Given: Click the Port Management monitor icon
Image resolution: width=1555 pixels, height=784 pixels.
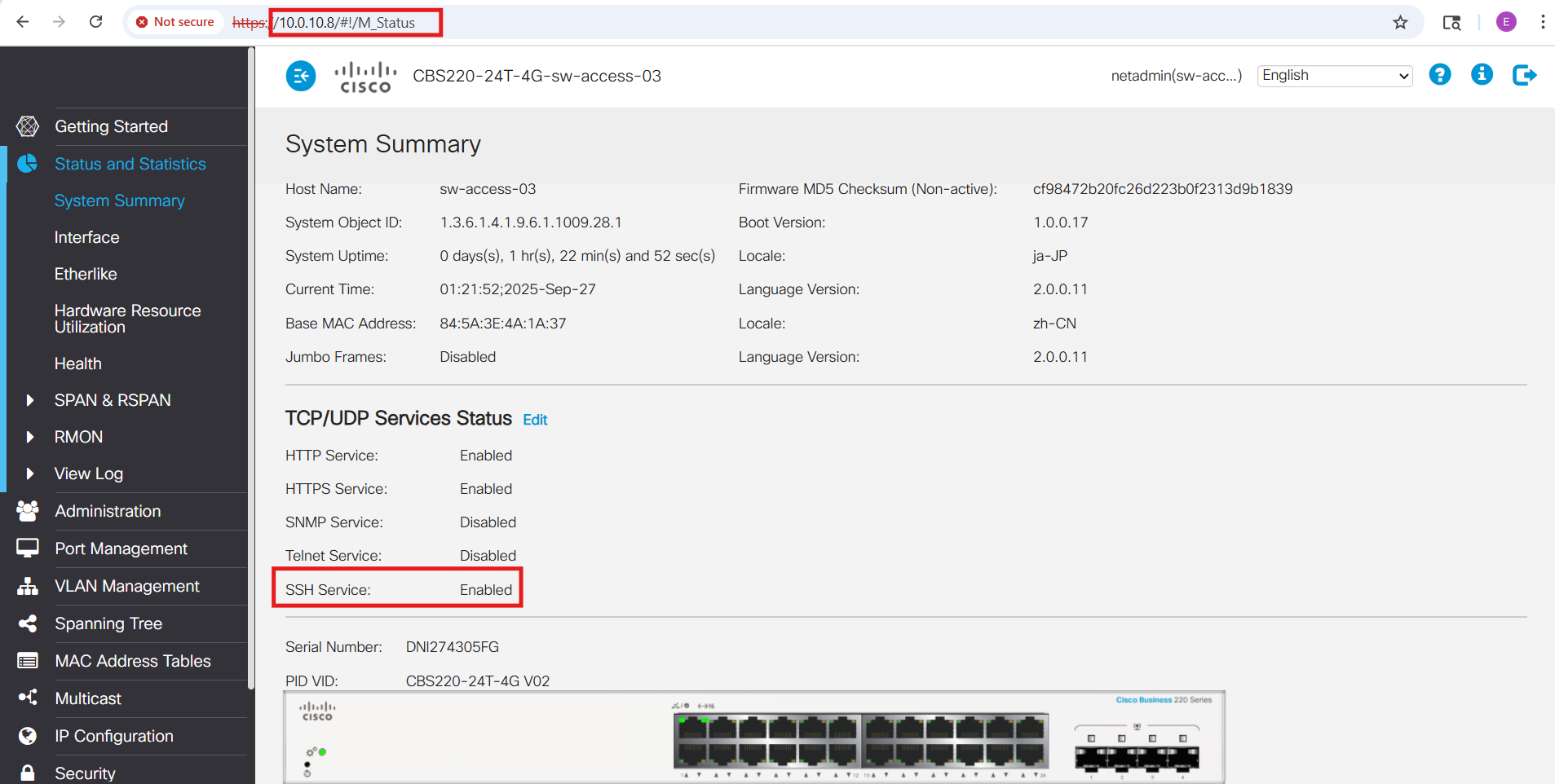Looking at the screenshot, I should [28, 548].
